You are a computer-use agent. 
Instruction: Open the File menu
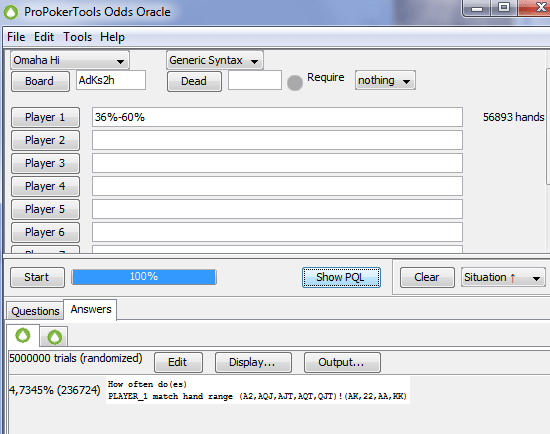16,37
